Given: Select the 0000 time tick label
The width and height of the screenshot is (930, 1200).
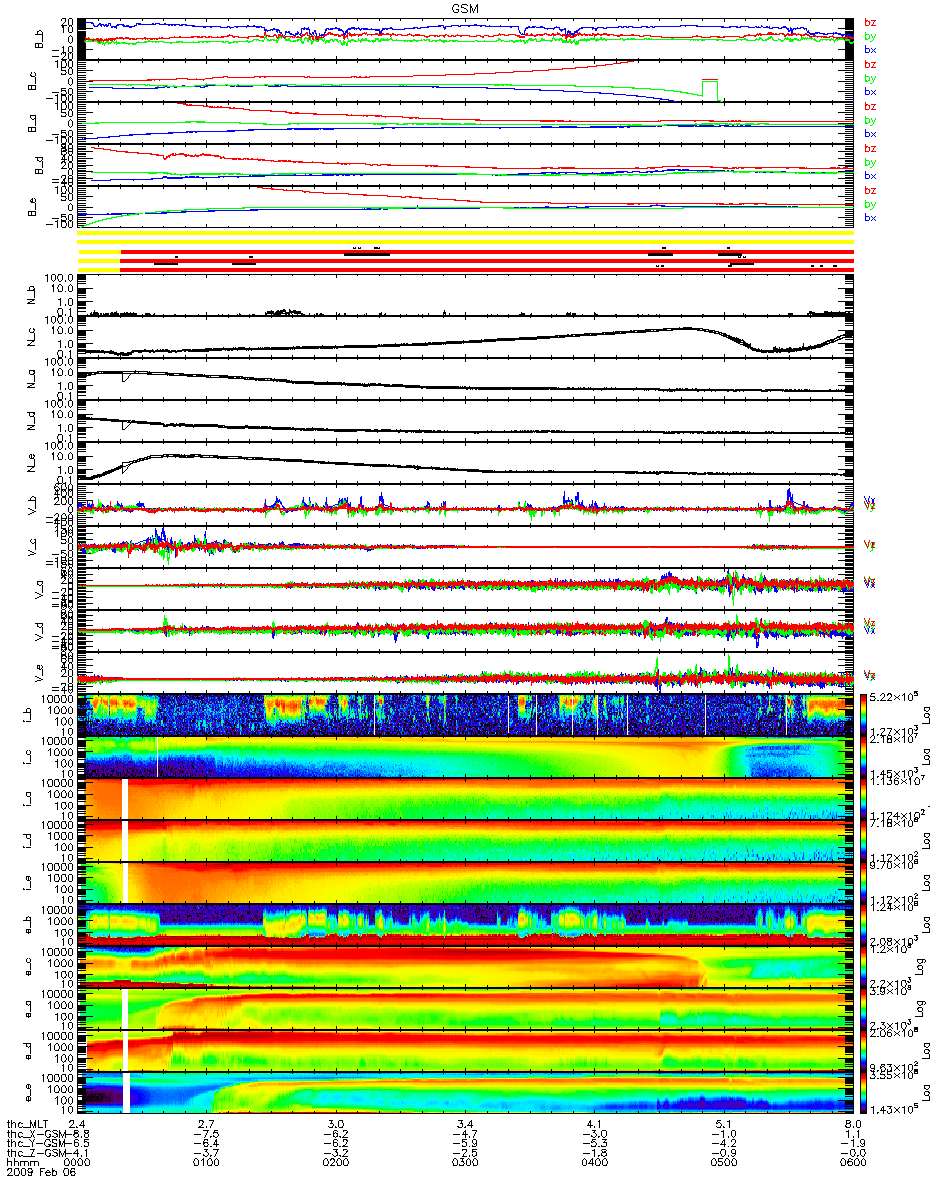Looking at the screenshot, I should pyautogui.click(x=79, y=1163).
